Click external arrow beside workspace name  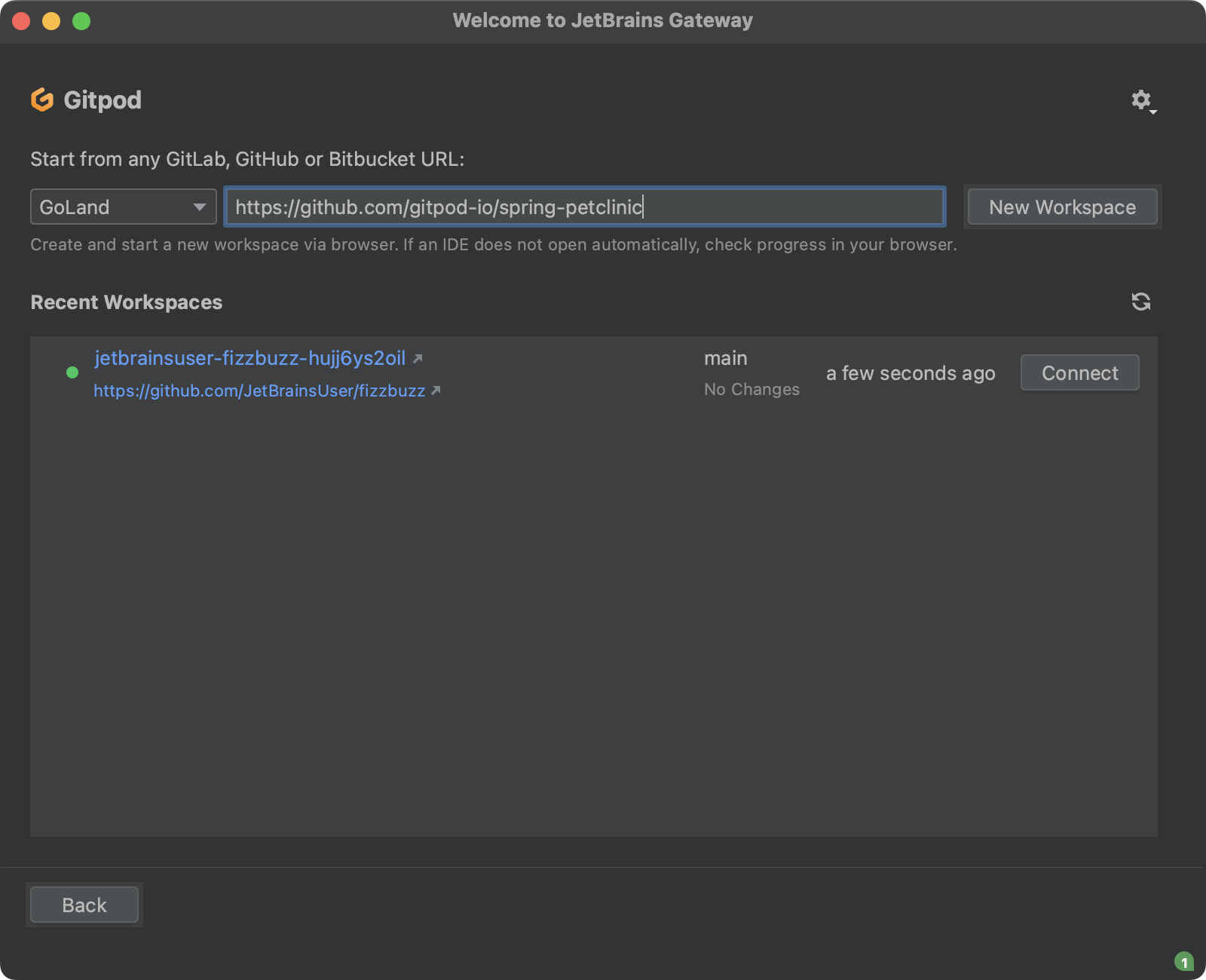(418, 359)
